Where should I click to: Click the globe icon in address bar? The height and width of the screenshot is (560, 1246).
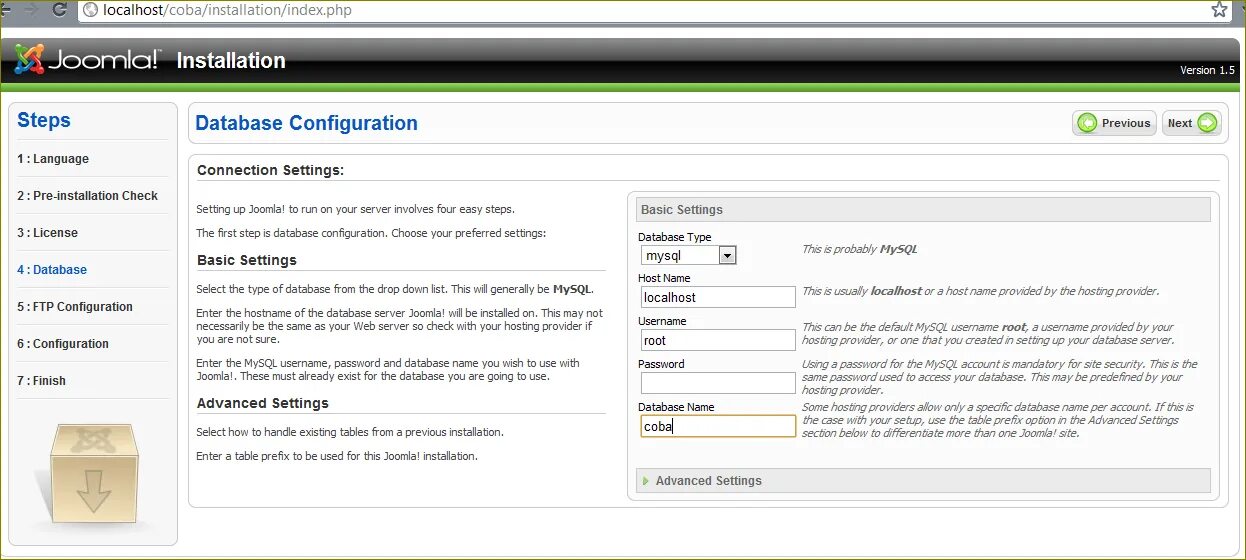click(91, 11)
